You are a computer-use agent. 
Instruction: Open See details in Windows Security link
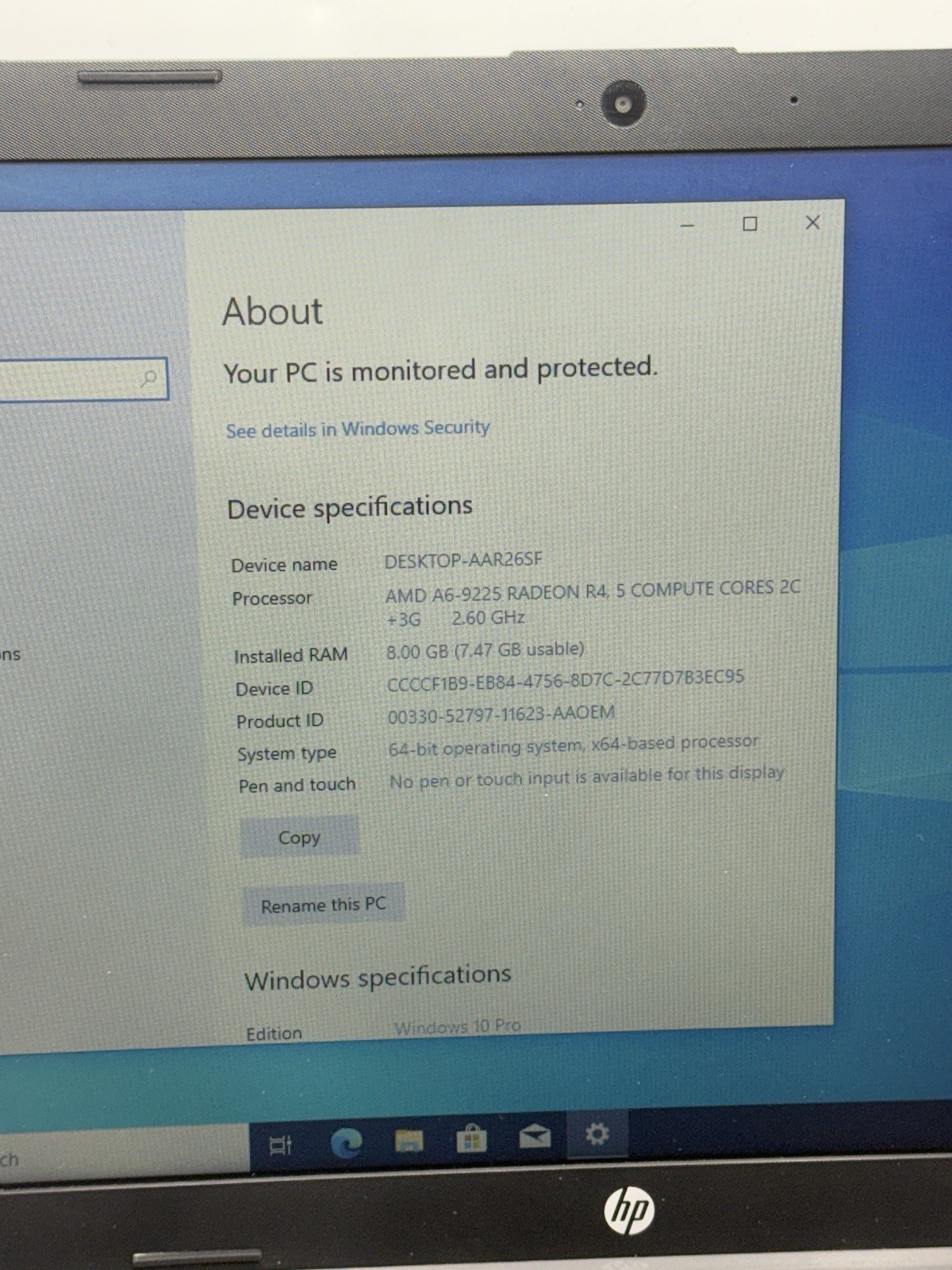click(x=358, y=429)
